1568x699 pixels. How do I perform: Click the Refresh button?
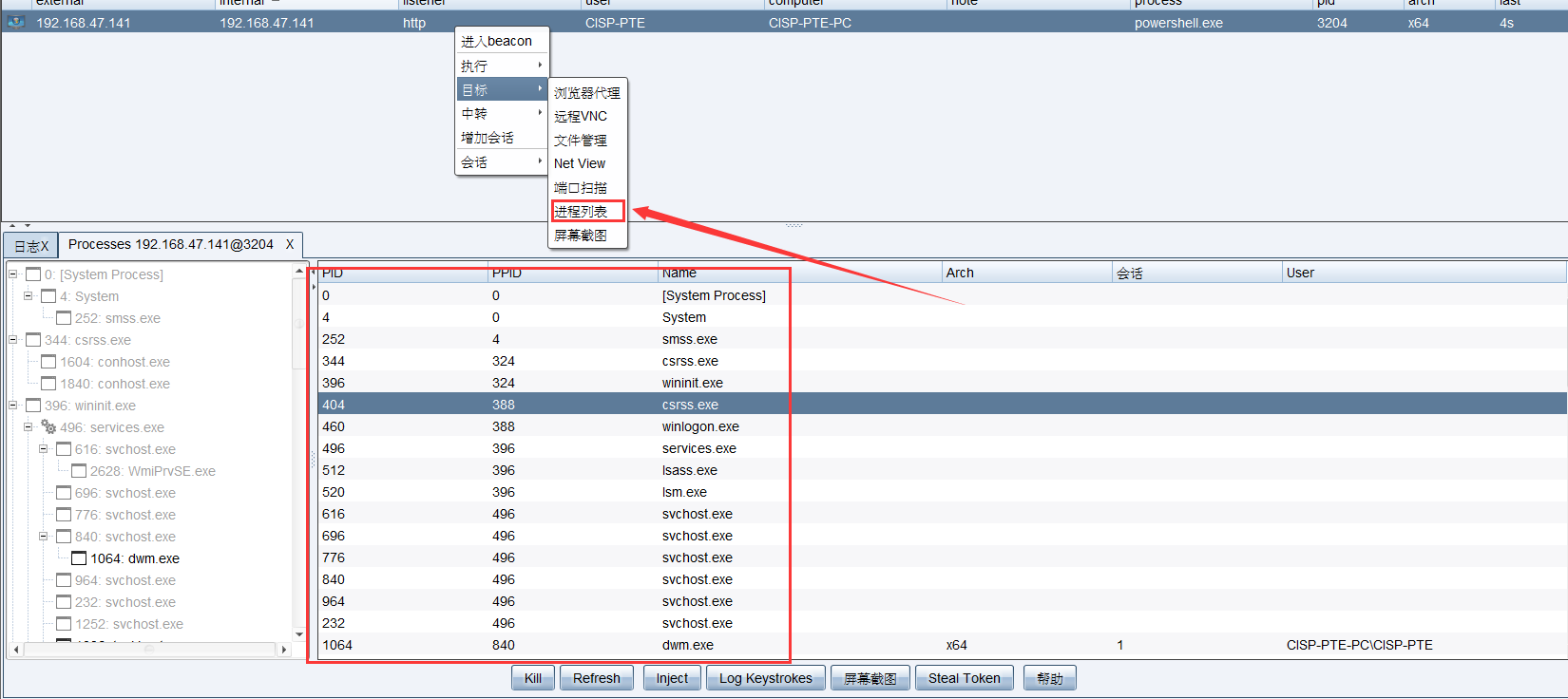597,678
